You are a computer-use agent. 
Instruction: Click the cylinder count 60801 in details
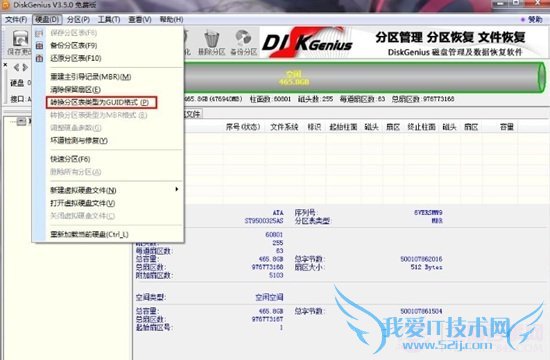click(274, 234)
